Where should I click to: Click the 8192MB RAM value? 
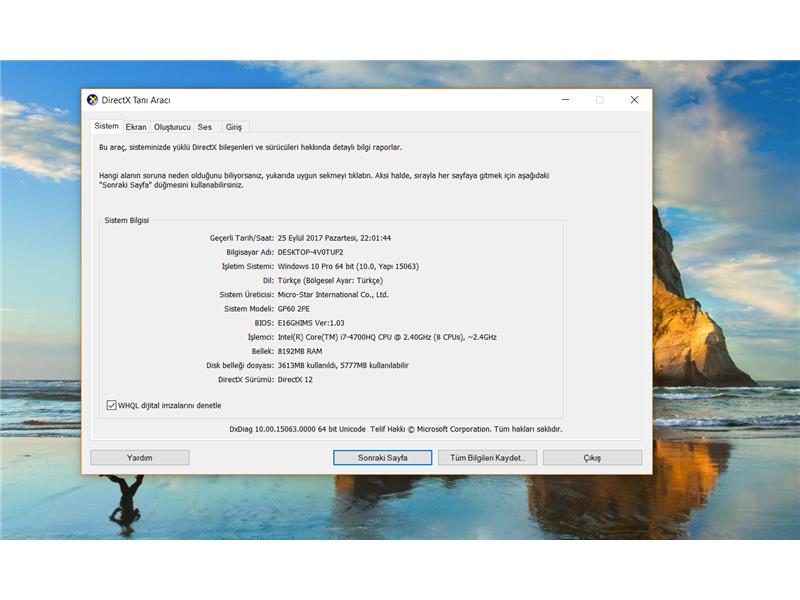(299, 352)
